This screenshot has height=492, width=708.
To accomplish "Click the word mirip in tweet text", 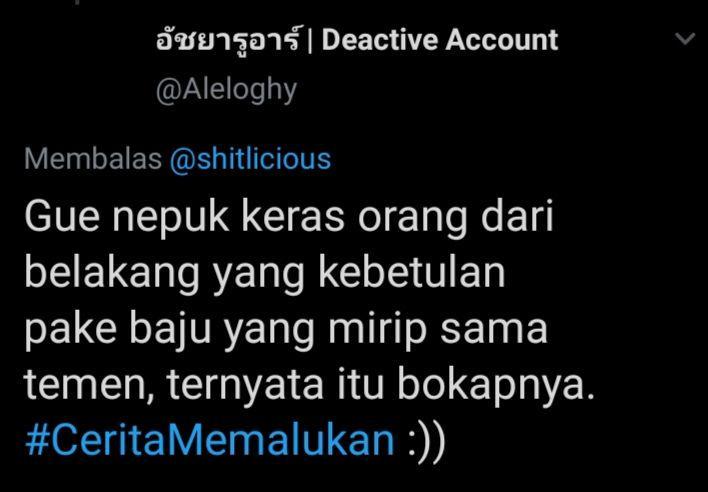I will (x=377, y=331).
